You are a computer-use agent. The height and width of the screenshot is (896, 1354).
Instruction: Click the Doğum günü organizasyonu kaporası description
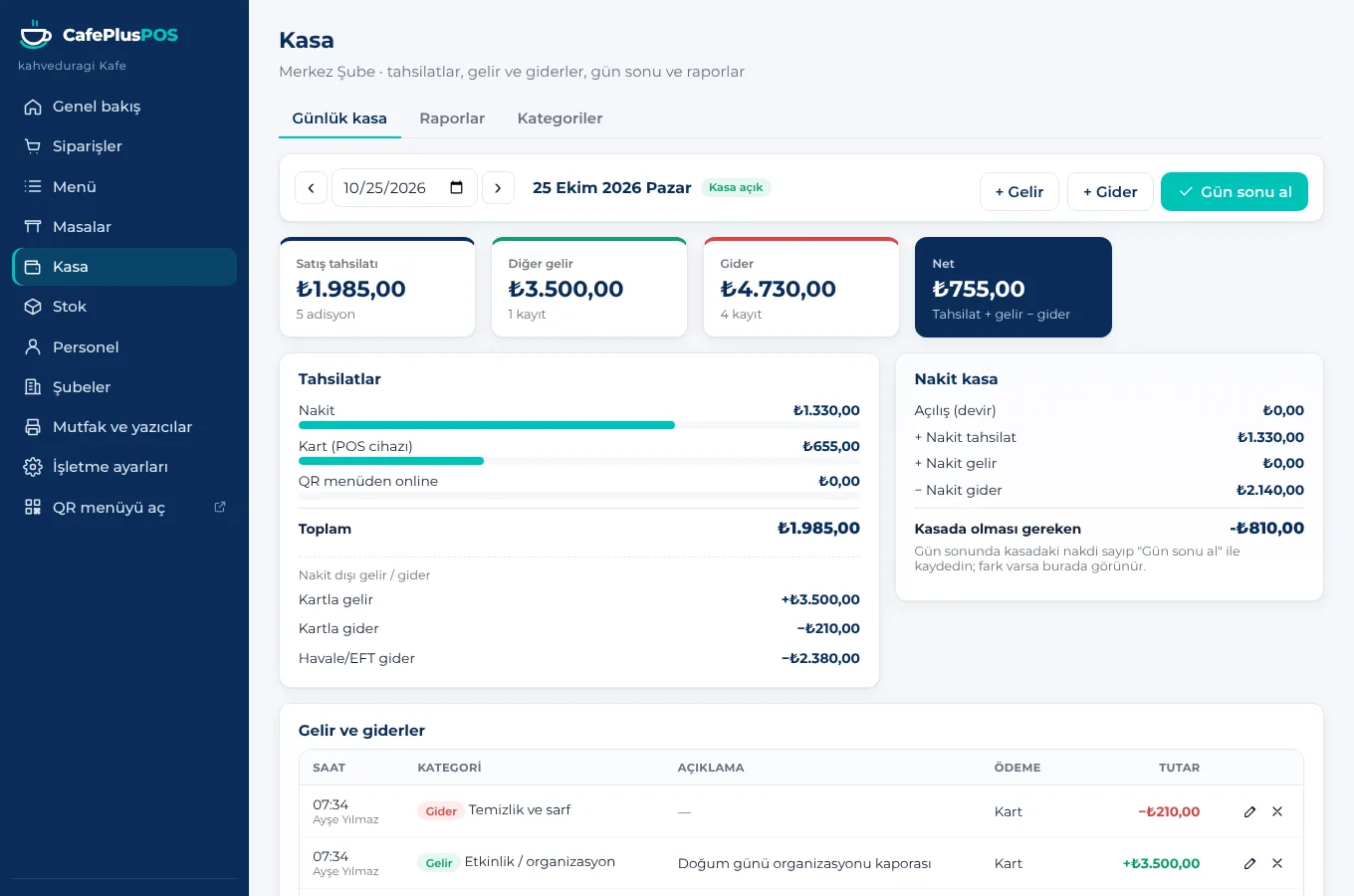pos(804,863)
